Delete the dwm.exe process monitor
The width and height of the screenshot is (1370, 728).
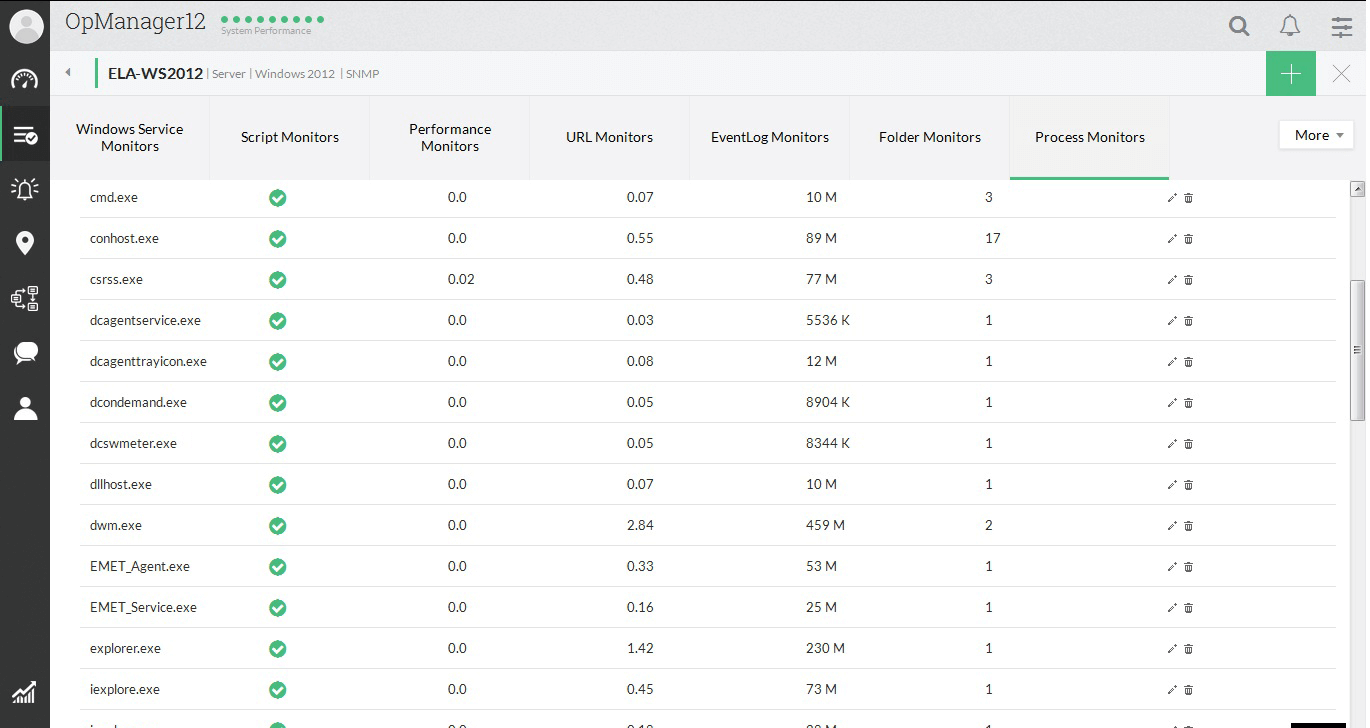click(x=1189, y=526)
